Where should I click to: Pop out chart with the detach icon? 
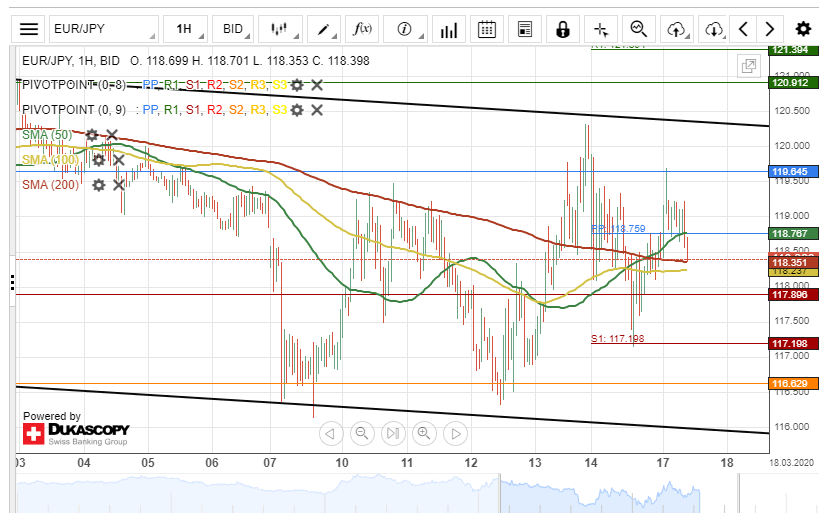coord(749,66)
